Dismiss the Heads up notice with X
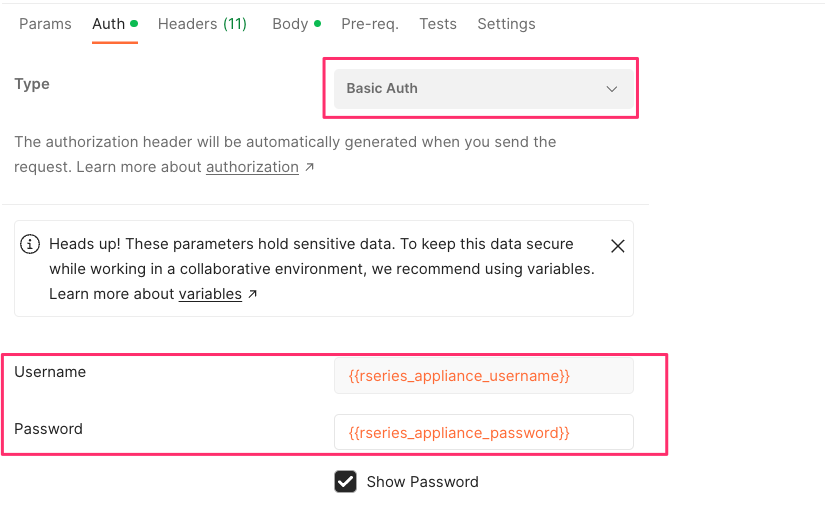 tap(618, 246)
